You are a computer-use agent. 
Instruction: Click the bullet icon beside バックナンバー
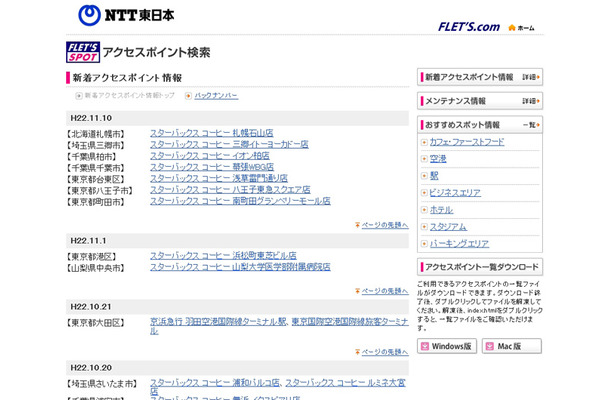pos(188,96)
